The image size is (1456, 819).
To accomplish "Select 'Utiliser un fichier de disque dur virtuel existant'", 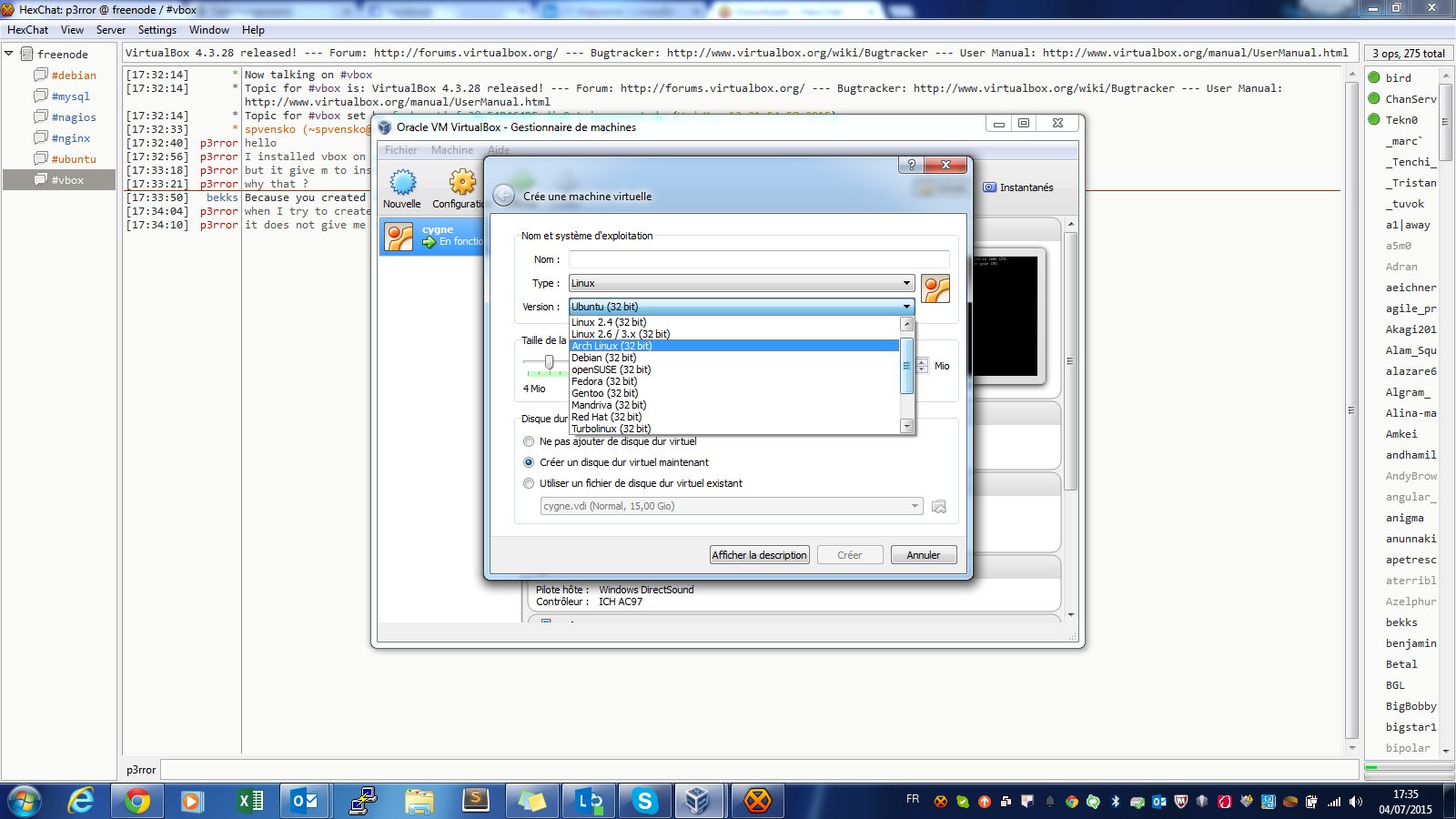I will 633,483.
